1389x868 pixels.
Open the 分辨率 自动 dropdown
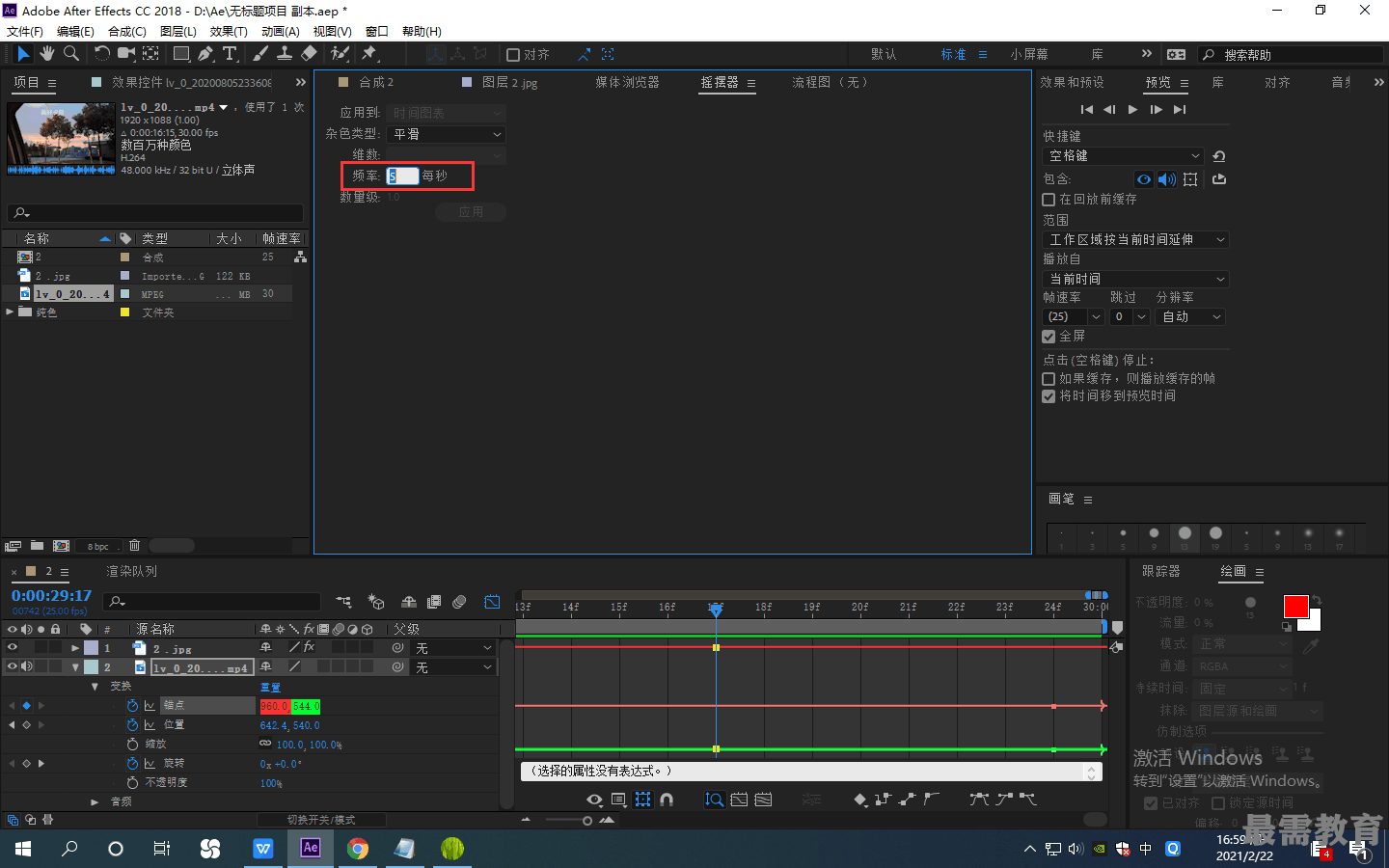[1190, 316]
